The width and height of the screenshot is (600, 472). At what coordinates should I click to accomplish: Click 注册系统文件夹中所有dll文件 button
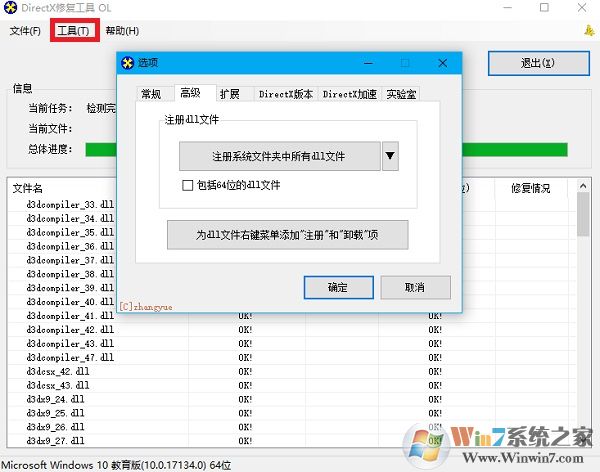[280, 156]
